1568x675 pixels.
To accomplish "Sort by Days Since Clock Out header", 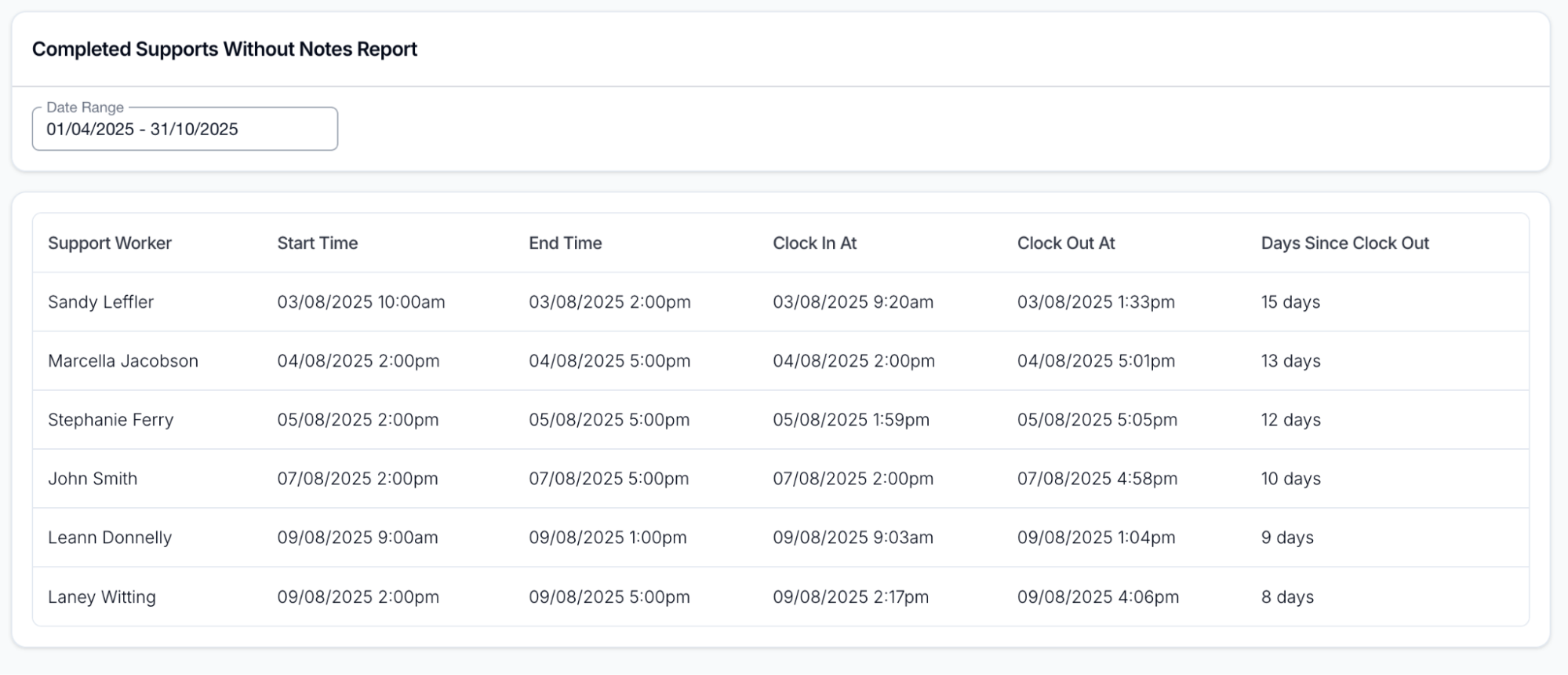I will (1344, 243).
